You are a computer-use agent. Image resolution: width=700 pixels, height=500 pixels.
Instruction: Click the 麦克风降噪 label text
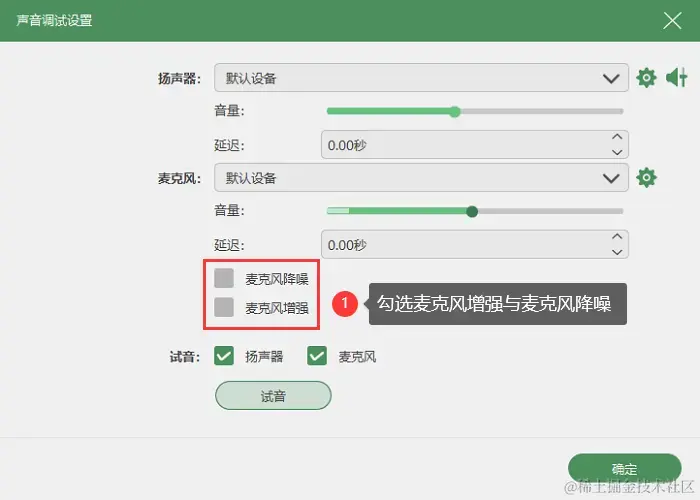277,279
